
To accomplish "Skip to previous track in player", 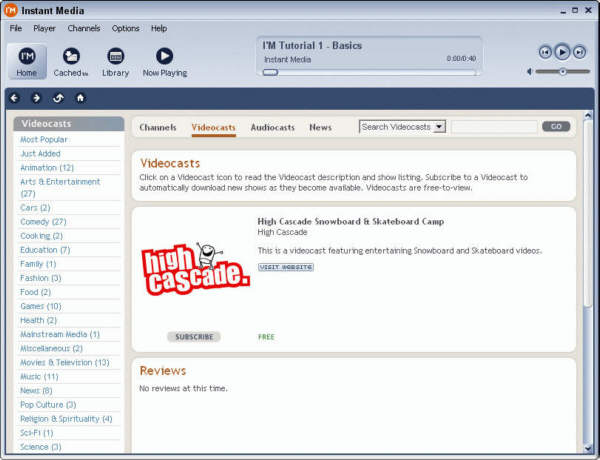I will point(545,52).
